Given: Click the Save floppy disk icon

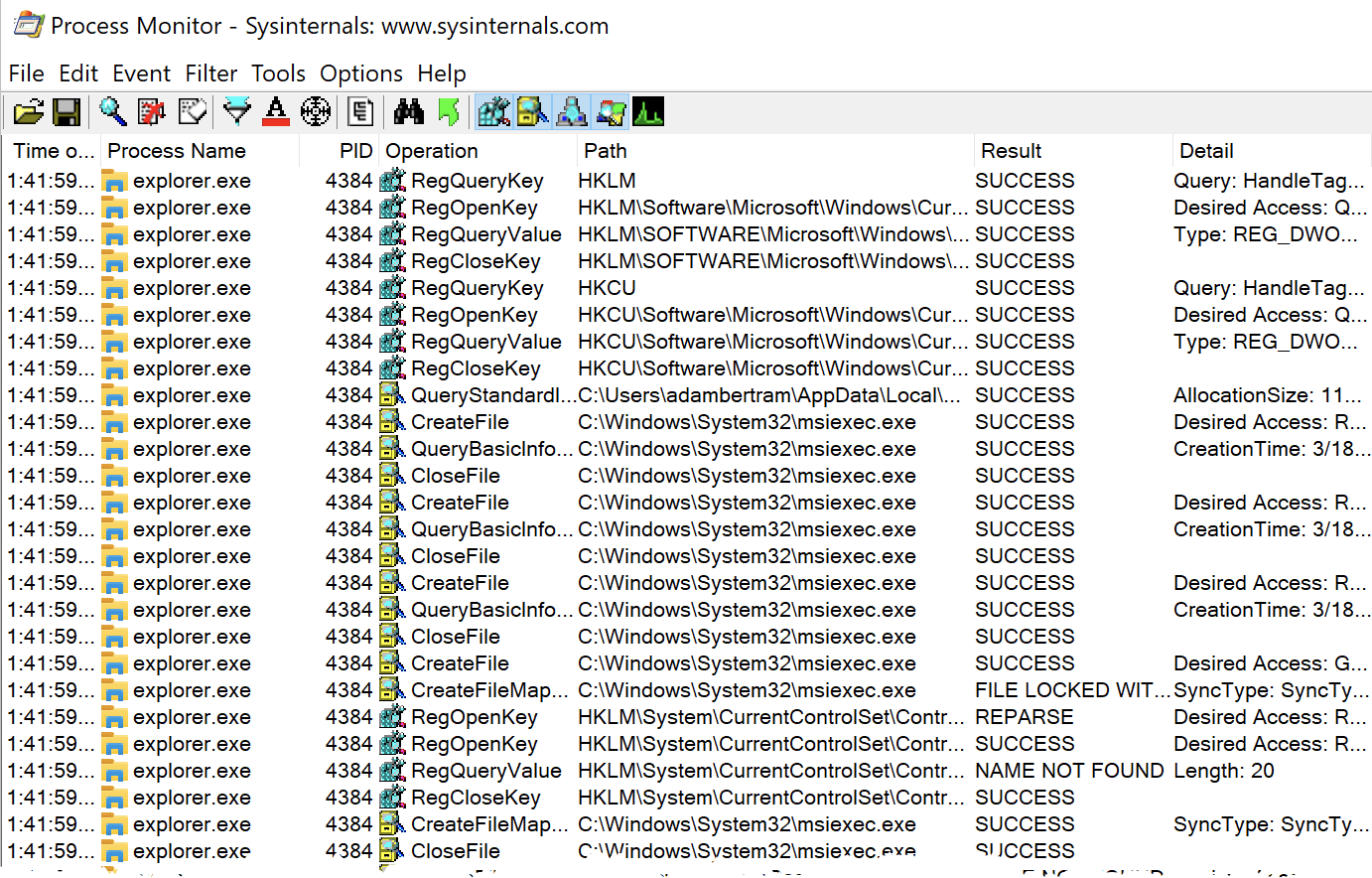Looking at the screenshot, I should pos(67,112).
